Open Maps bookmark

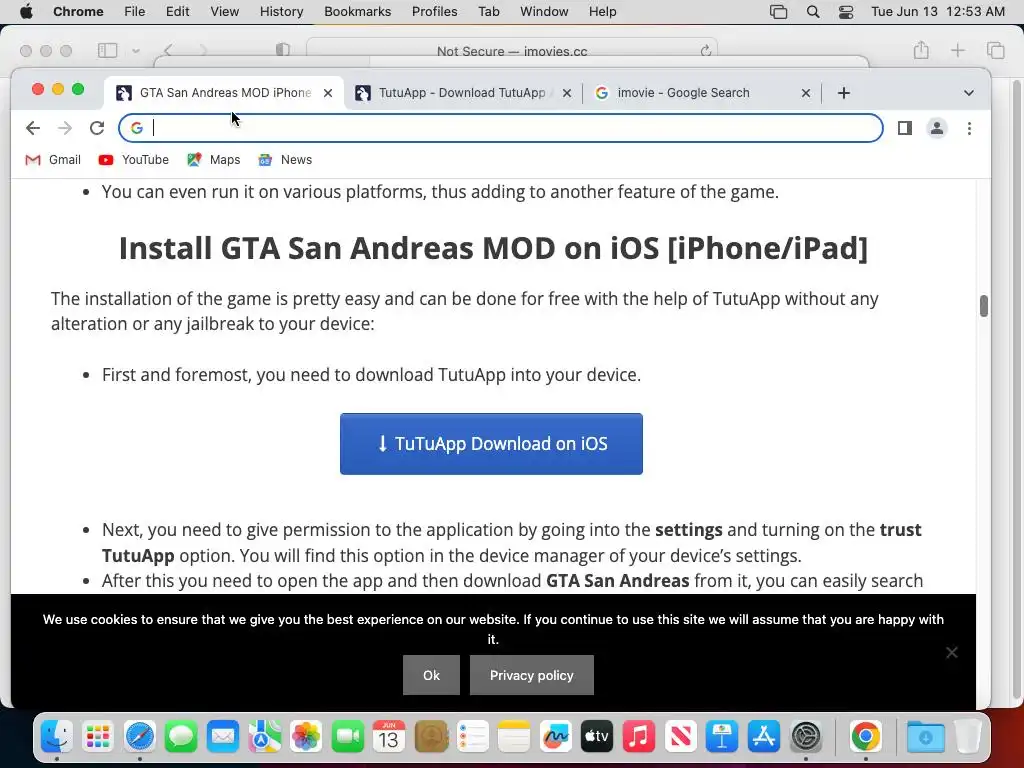[x=214, y=160]
